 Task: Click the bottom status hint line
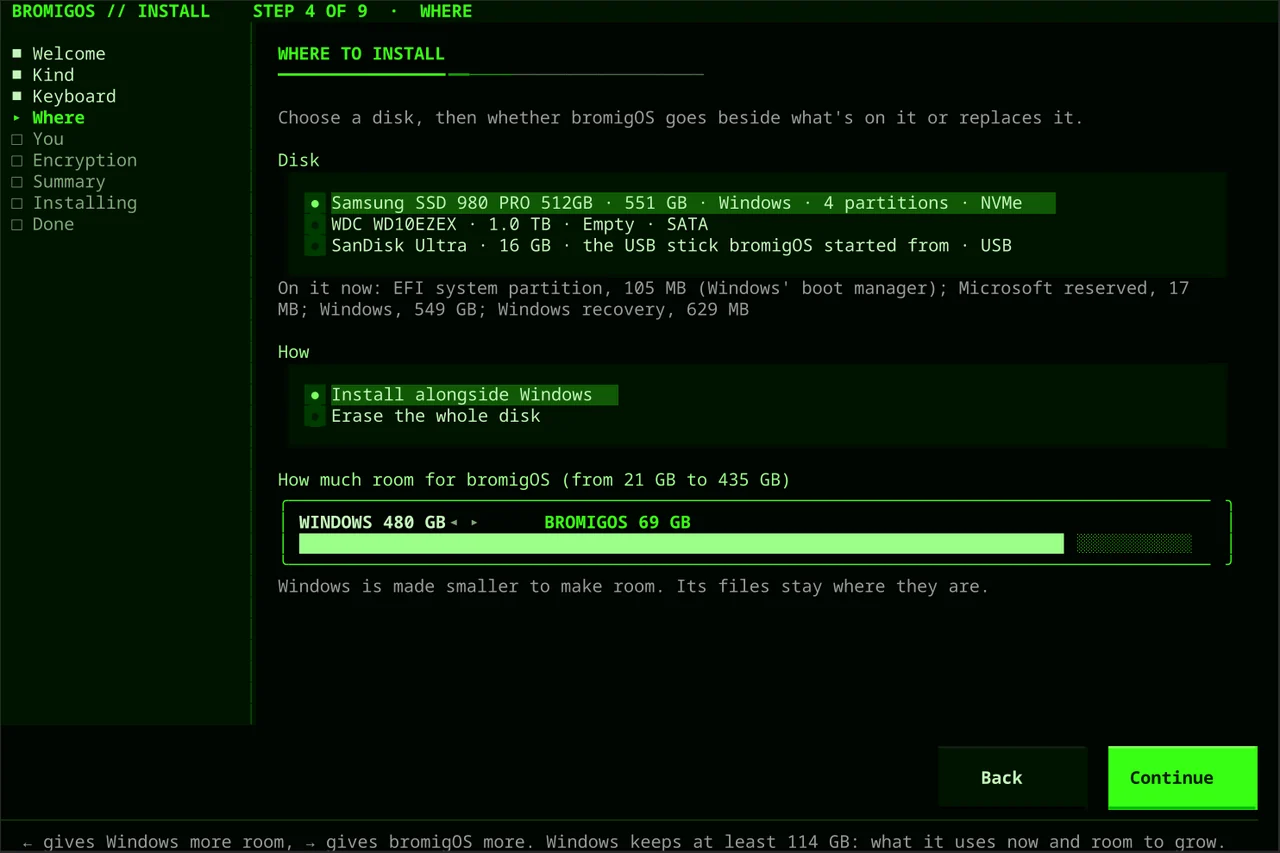click(623, 842)
